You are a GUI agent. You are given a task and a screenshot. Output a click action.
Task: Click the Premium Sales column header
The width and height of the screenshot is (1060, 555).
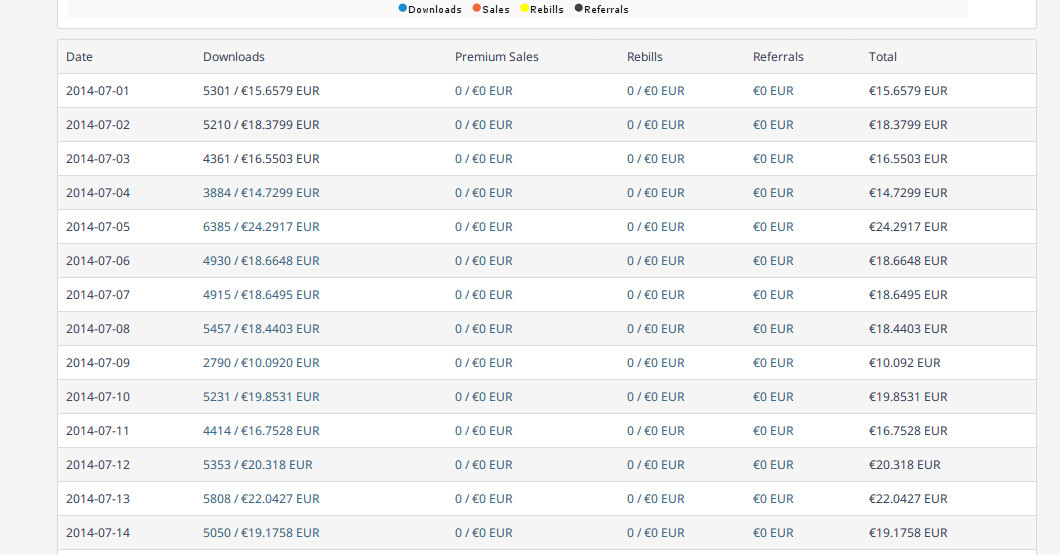click(x=496, y=57)
